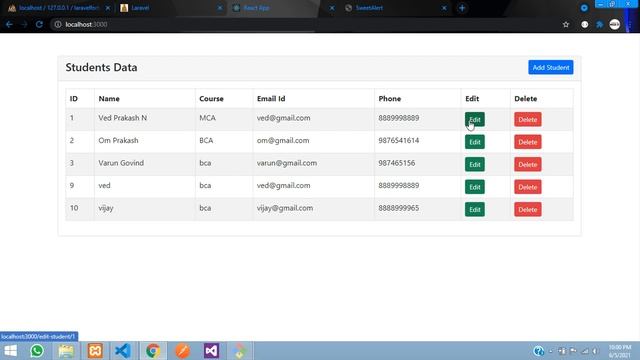The image size is (640, 360).
Task: Click the email om@gmail.com
Action: [x=283, y=140]
